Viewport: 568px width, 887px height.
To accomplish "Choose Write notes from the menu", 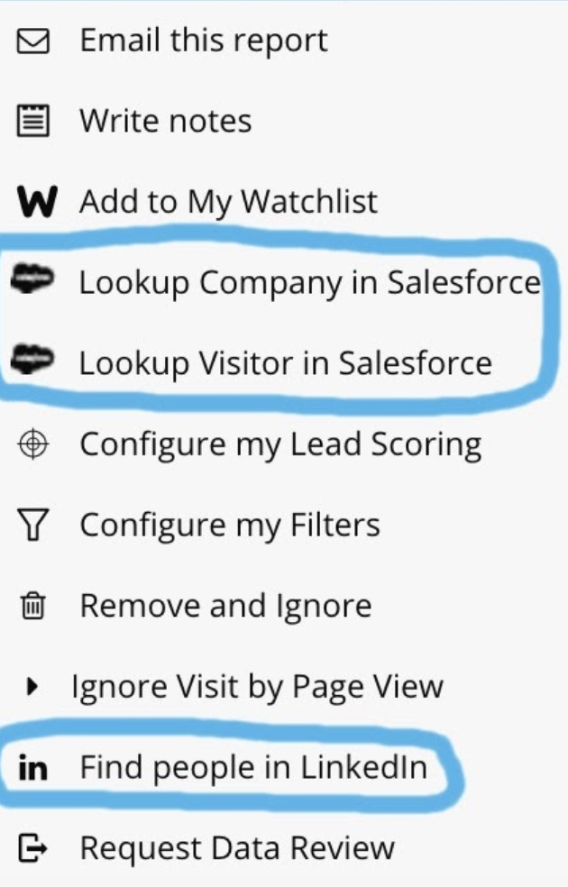I will [166, 121].
